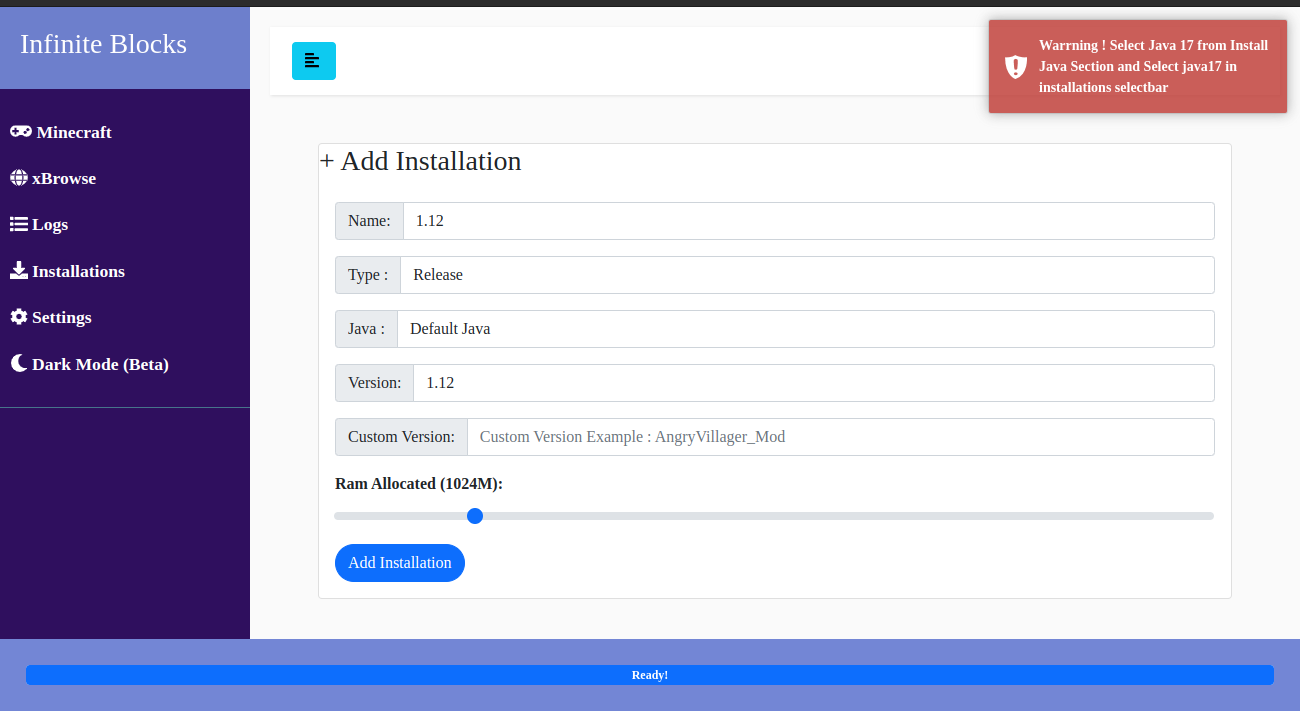Screen dimensions: 1300x711
Task: Toggle the sidebar with the cyan menu button
Action: click(x=314, y=61)
